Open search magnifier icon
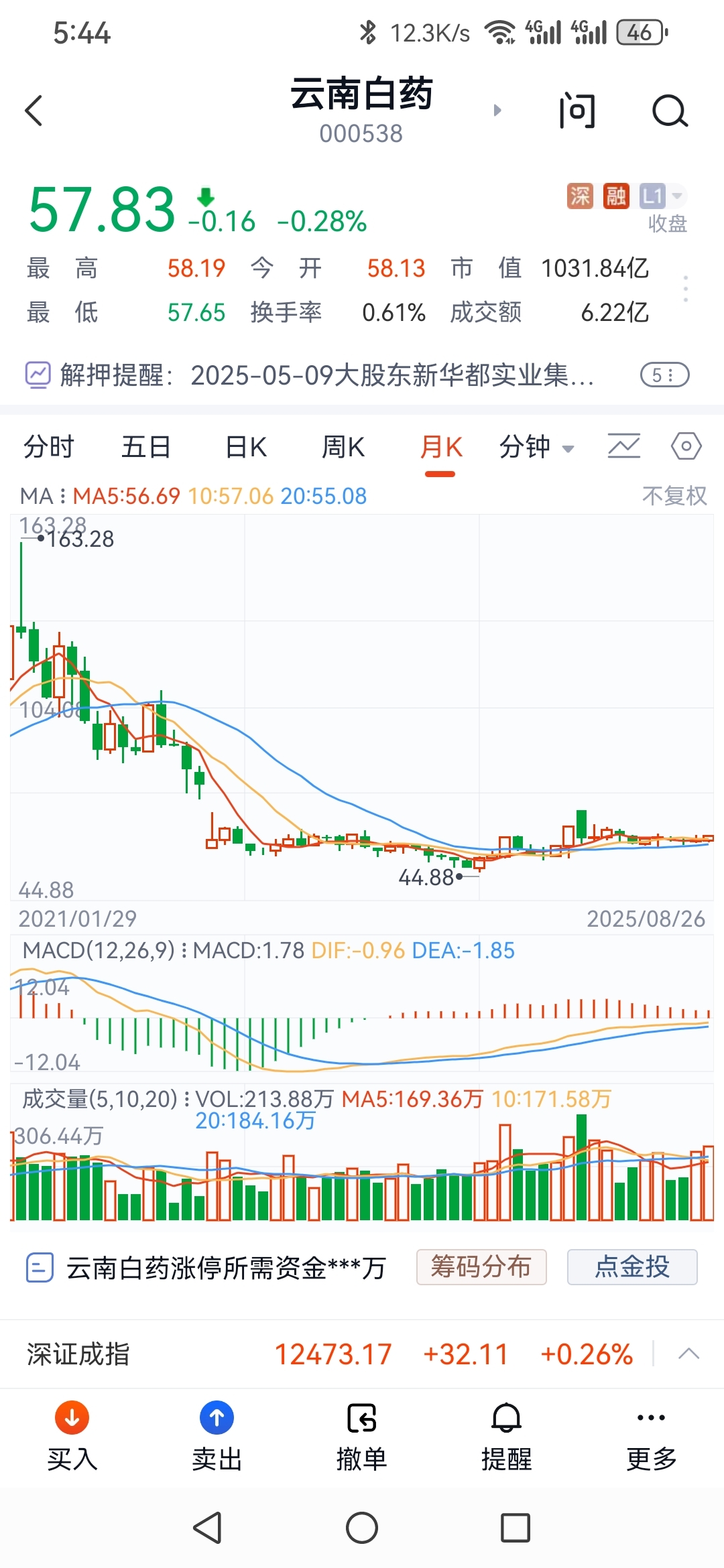 click(670, 111)
